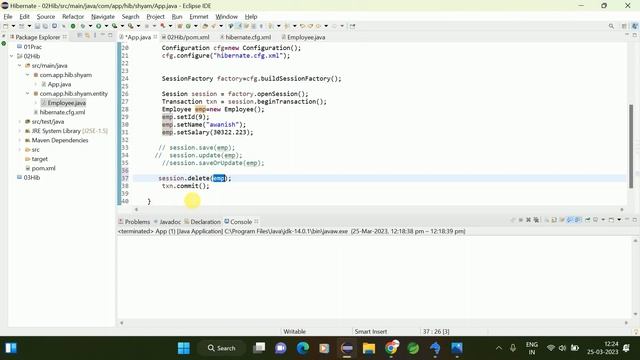Viewport: 640px width, 360px height.
Task: Collapse the com.app.hib.shyam.entity package arrow
Action: tap(27, 93)
